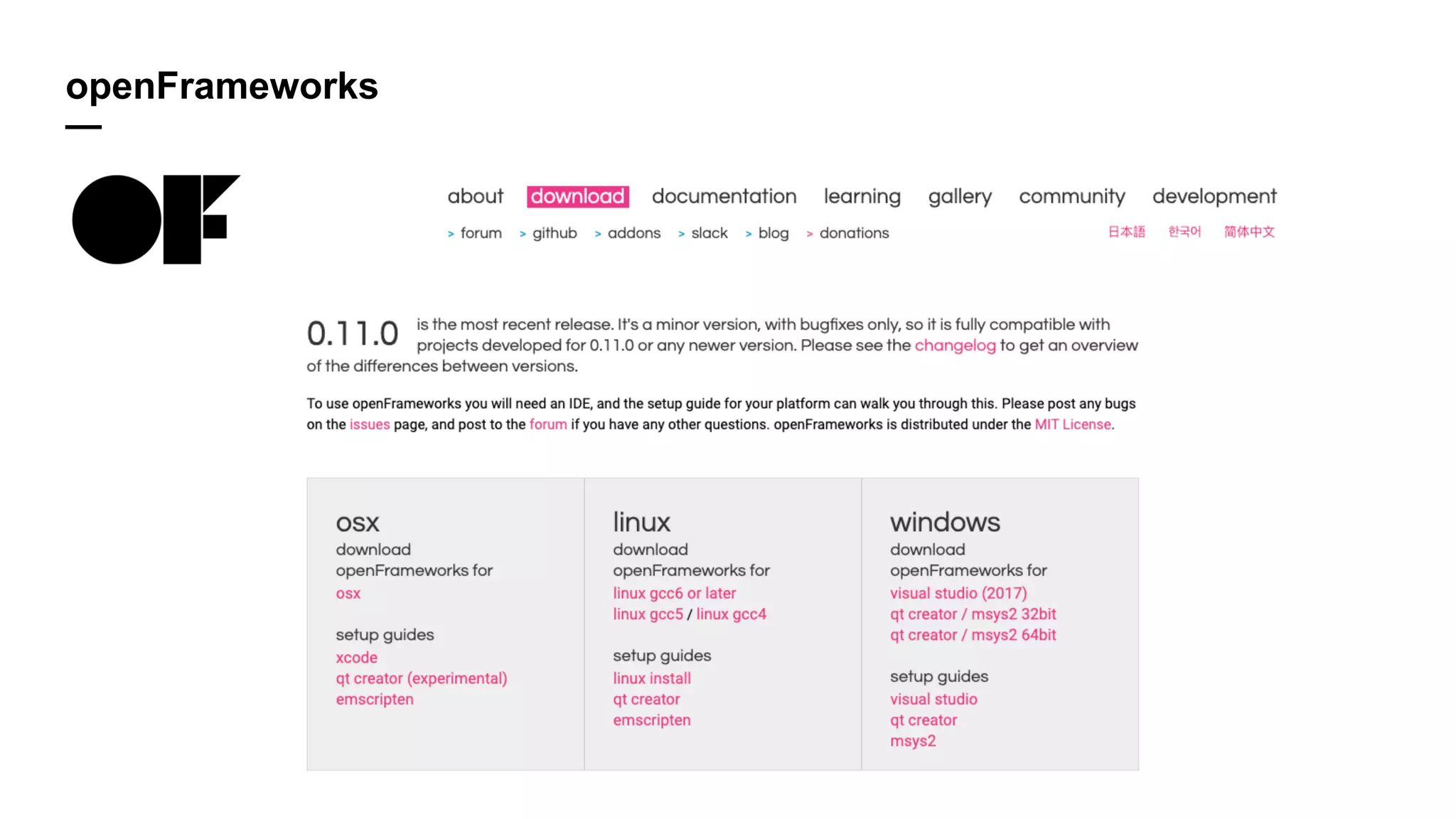Open linux emscripten setup guide
1456x819 pixels.
click(652, 720)
